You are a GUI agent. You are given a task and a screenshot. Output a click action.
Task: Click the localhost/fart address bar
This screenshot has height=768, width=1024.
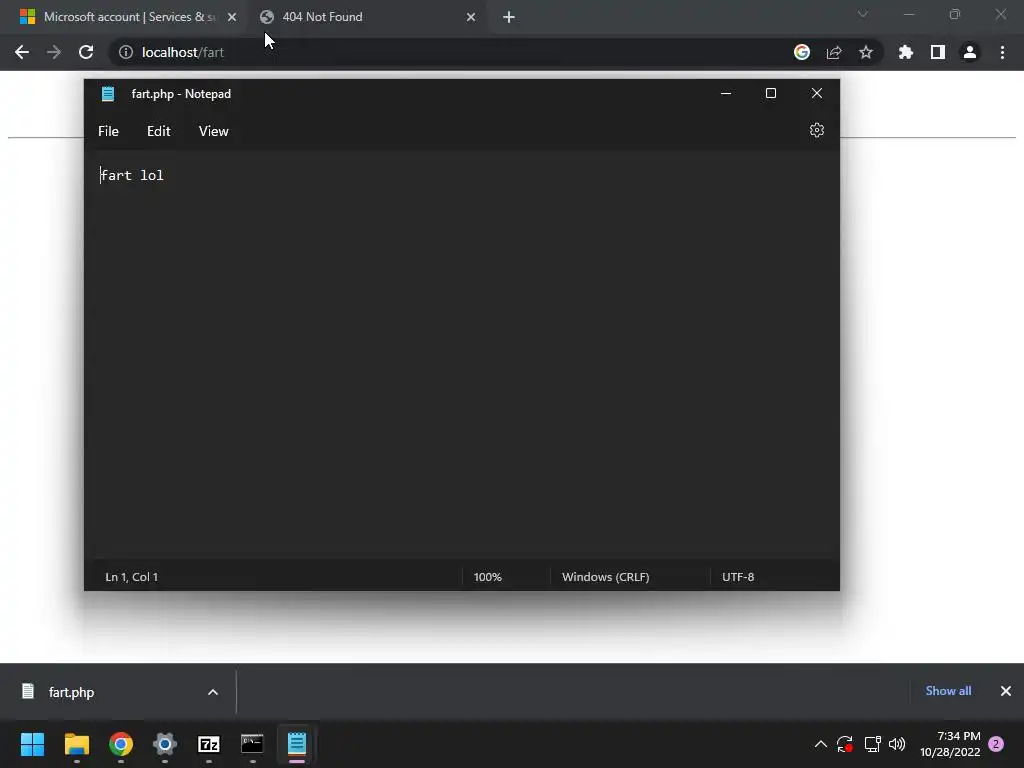click(451, 52)
